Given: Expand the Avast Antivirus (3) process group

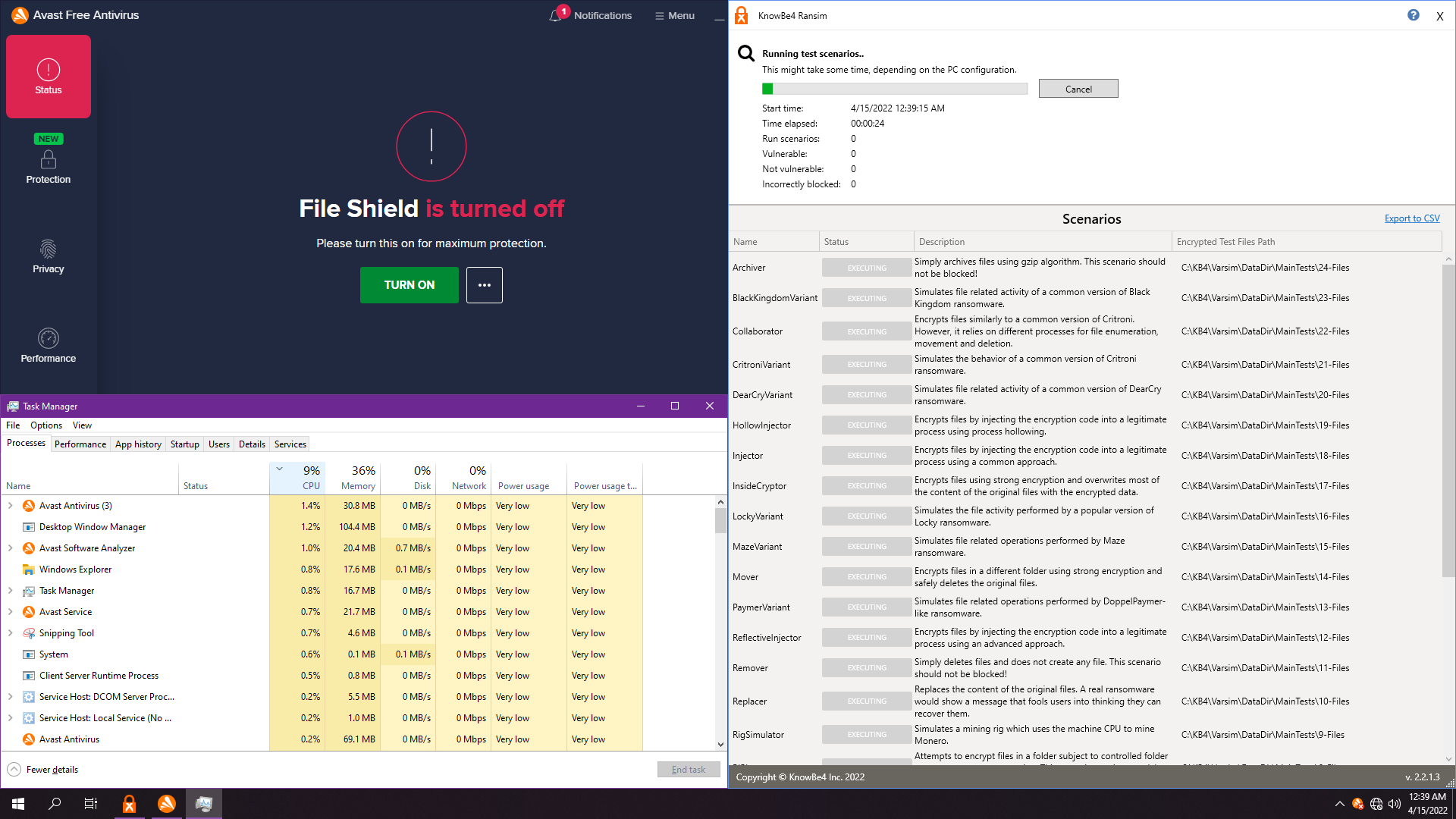Looking at the screenshot, I should pyautogui.click(x=11, y=506).
